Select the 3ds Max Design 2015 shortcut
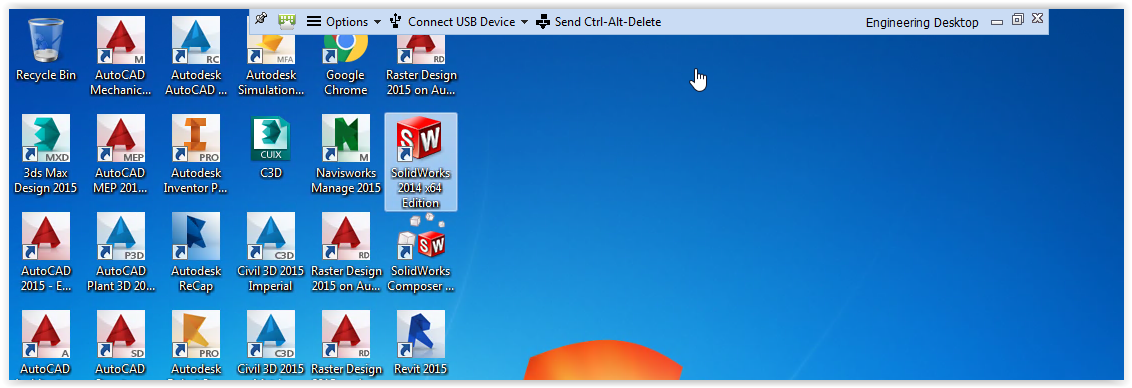 (46, 155)
